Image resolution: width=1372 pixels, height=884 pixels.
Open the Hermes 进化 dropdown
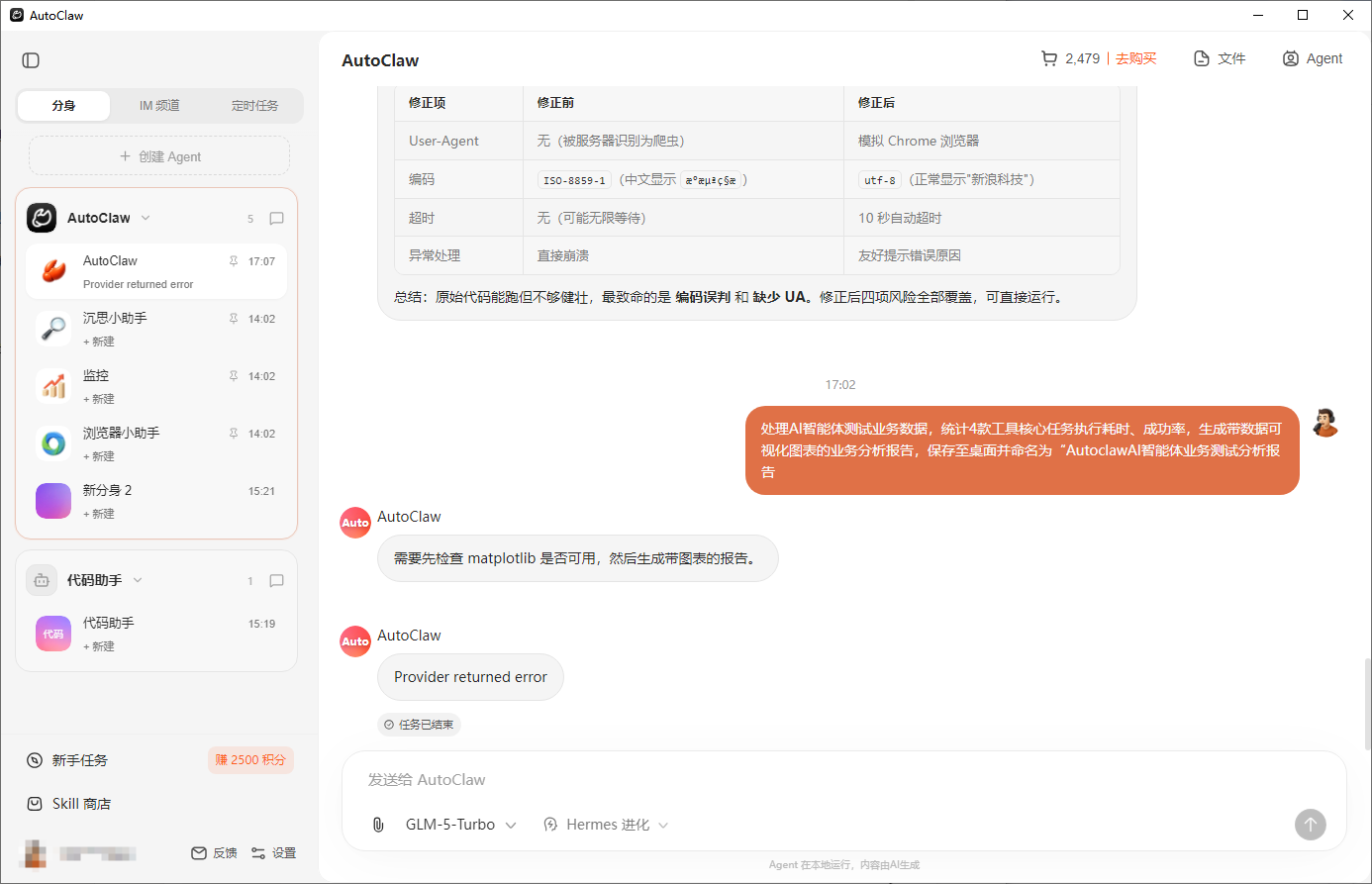tap(606, 825)
